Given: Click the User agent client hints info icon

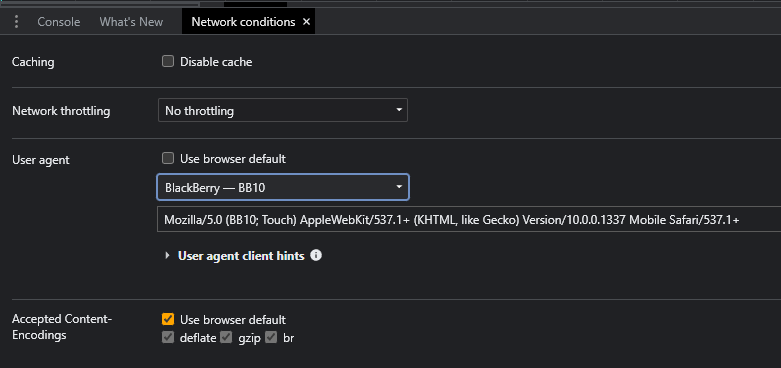Looking at the screenshot, I should tap(316, 255).
